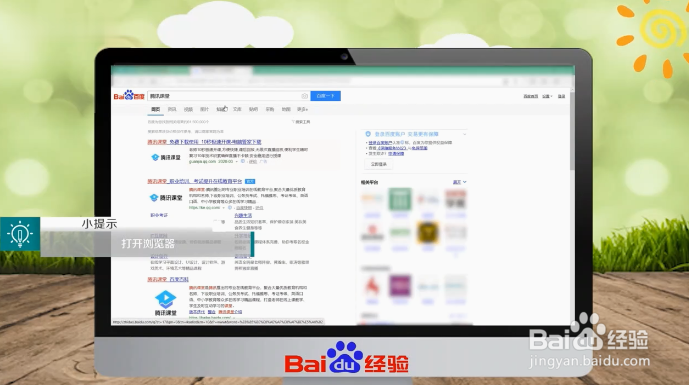The height and width of the screenshot is (385, 689).
Task: Open first result 腾讯课堂 免费下载 ad title
Action: pos(204,142)
